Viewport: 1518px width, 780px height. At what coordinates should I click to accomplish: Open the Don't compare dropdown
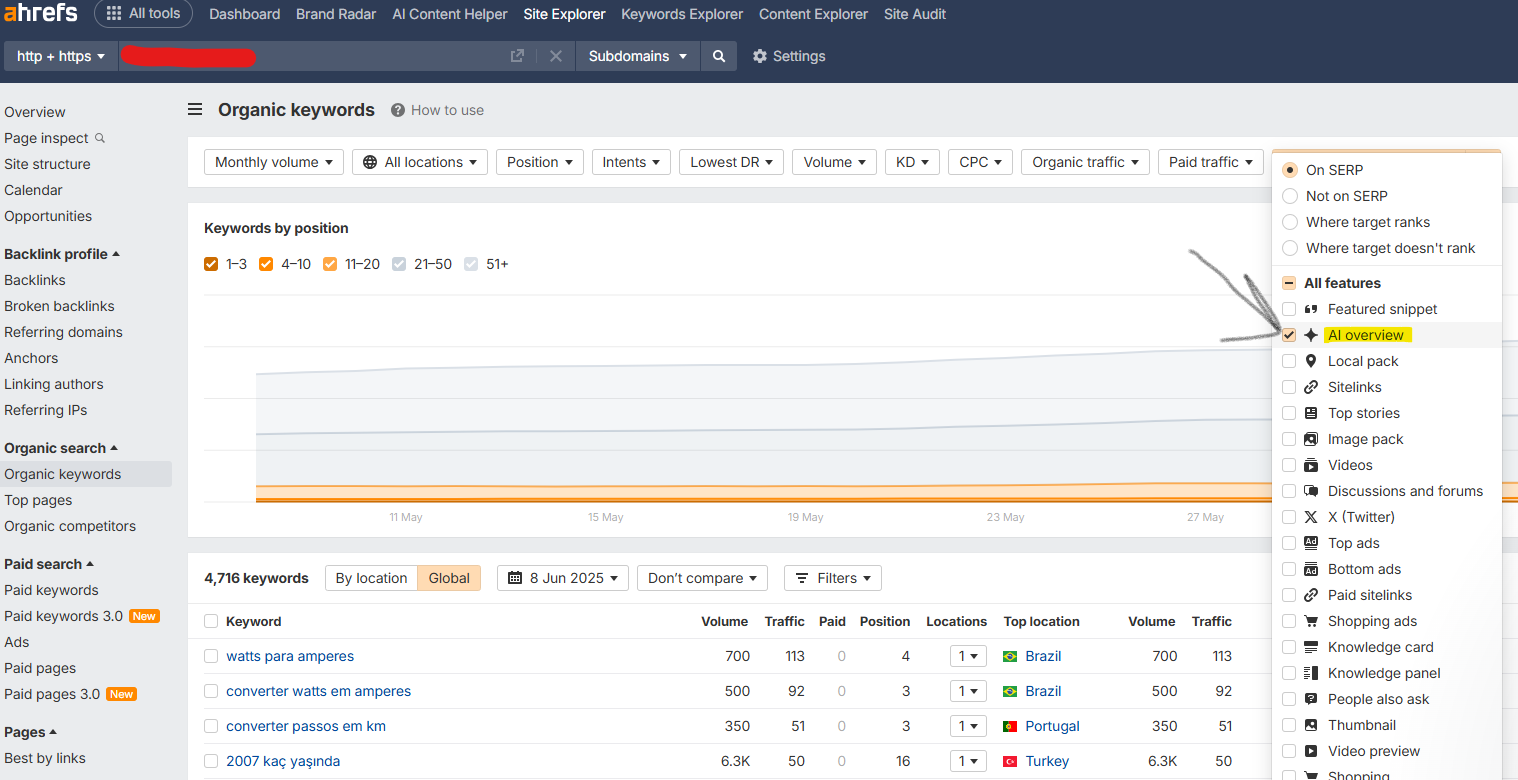point(702,578)
